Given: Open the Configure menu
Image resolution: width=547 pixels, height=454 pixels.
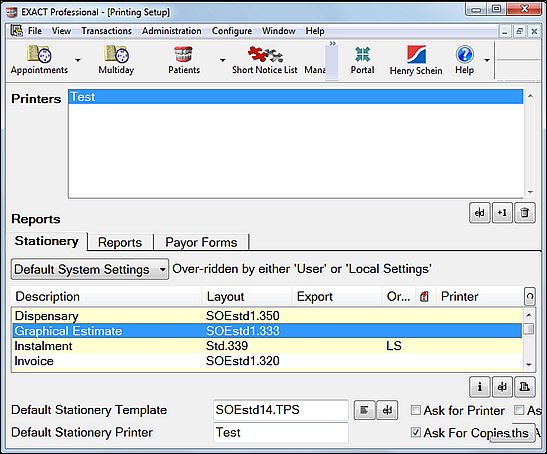Looking at the screenshot, I should tap(232, 31).
